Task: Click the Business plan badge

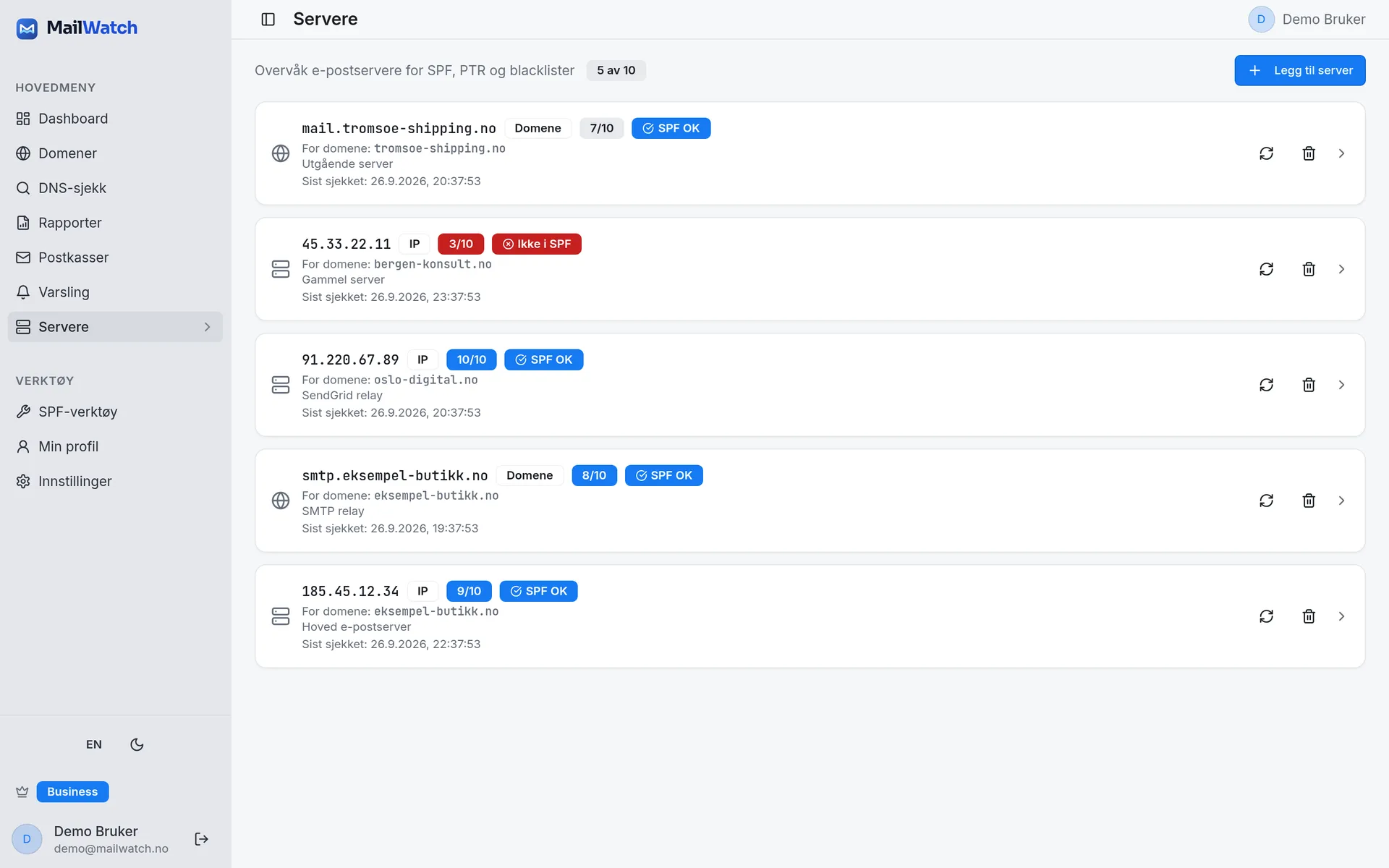Action: pyautogui.click(x=72, y=792)
